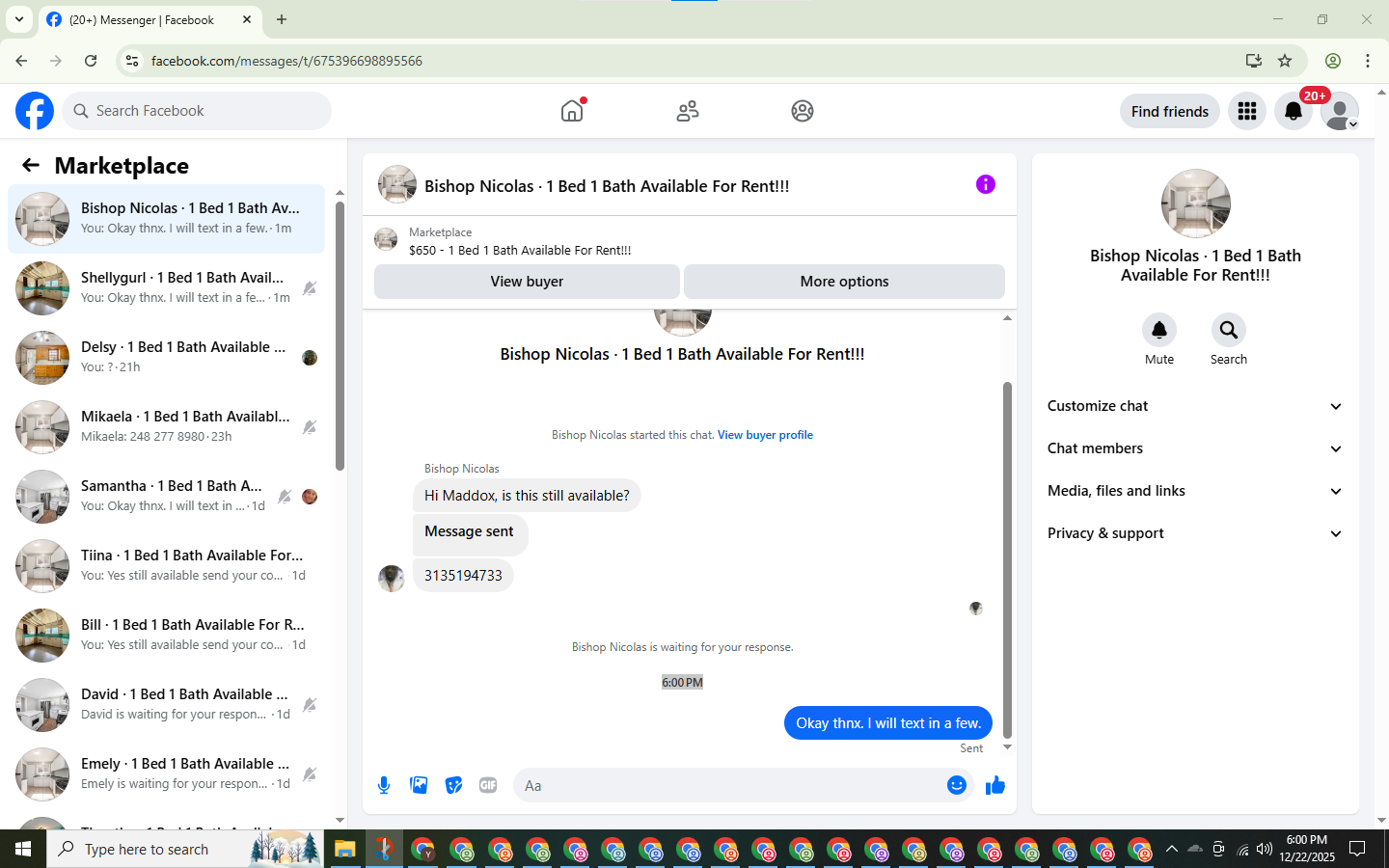Expand the Chat members section

pos(1196,448)
